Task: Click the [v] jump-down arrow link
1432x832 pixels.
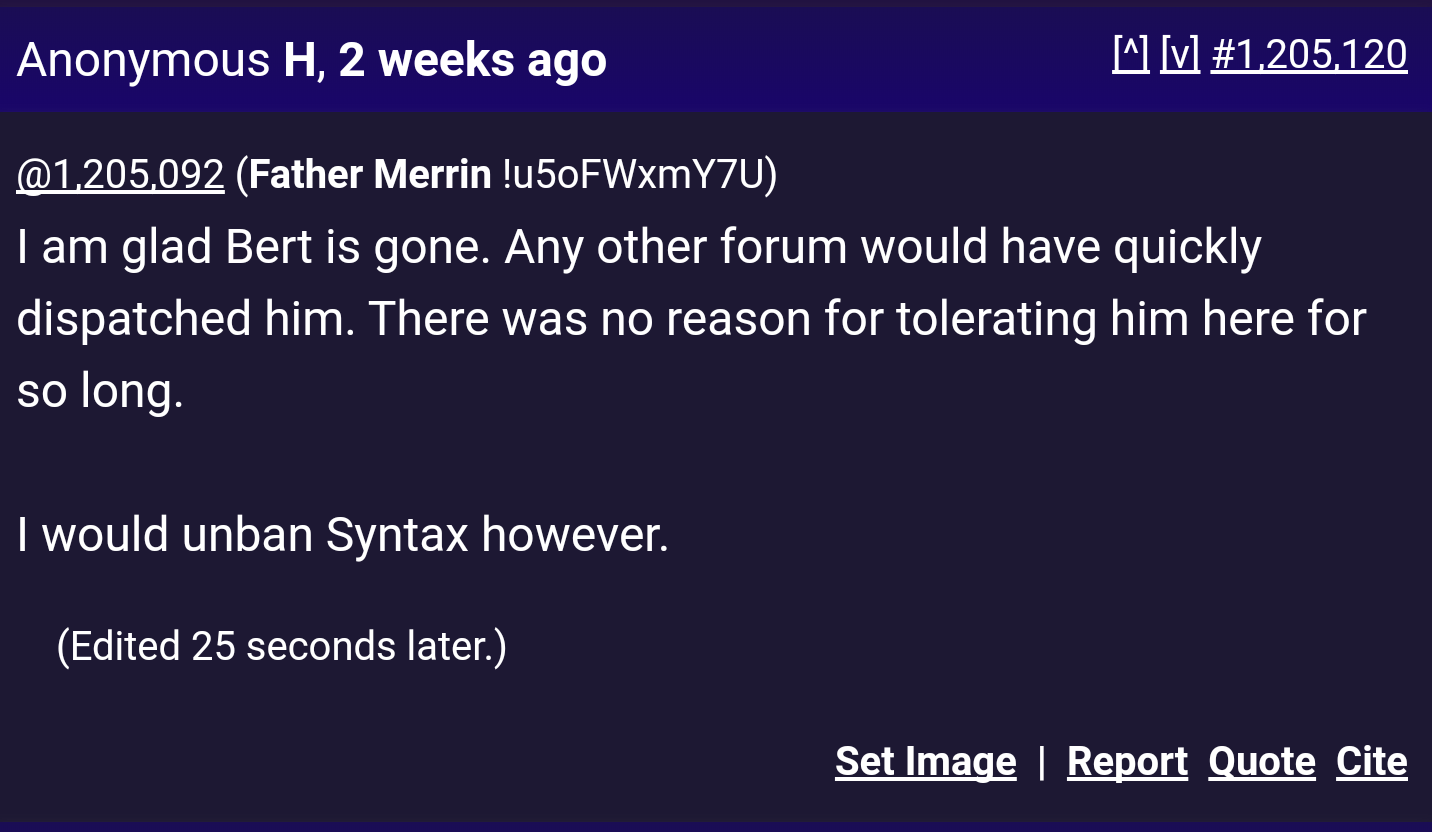Action: pyautogui.click(x=1179, y=54)
